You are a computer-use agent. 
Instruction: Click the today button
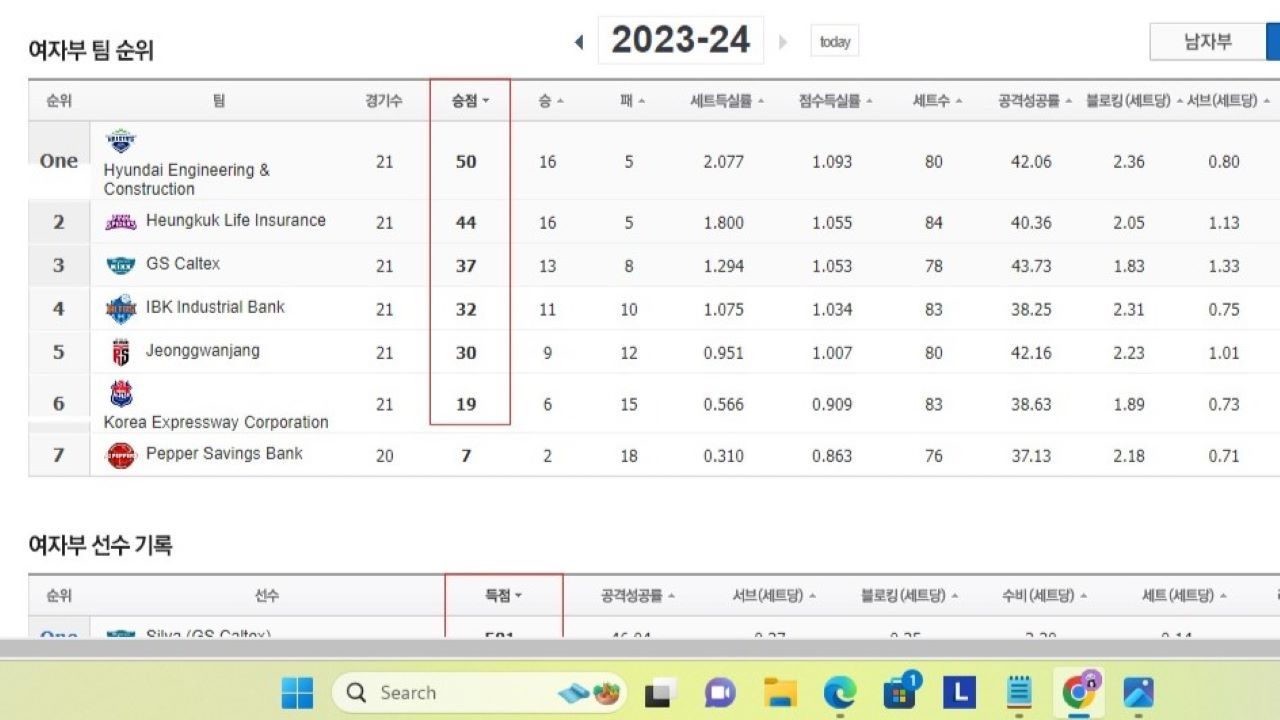pyautogui.click(x=834, y=41)
